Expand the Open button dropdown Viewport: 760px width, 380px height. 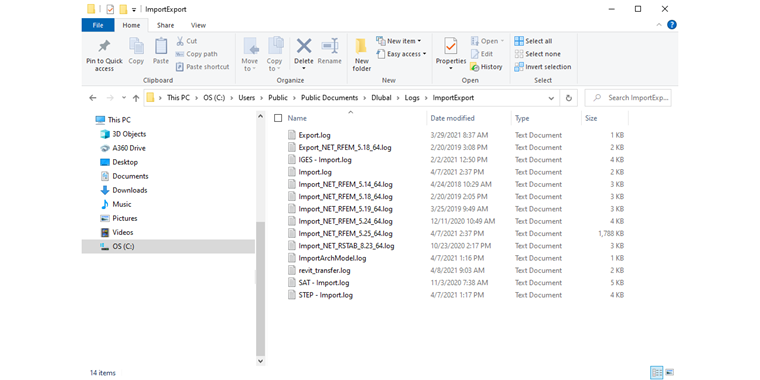point(502,41)
